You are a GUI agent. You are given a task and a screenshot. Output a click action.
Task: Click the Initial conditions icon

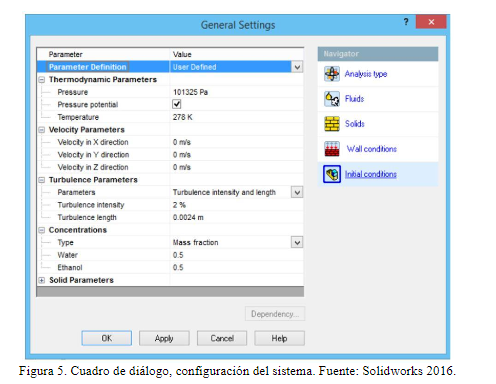[x=332, y=174]
